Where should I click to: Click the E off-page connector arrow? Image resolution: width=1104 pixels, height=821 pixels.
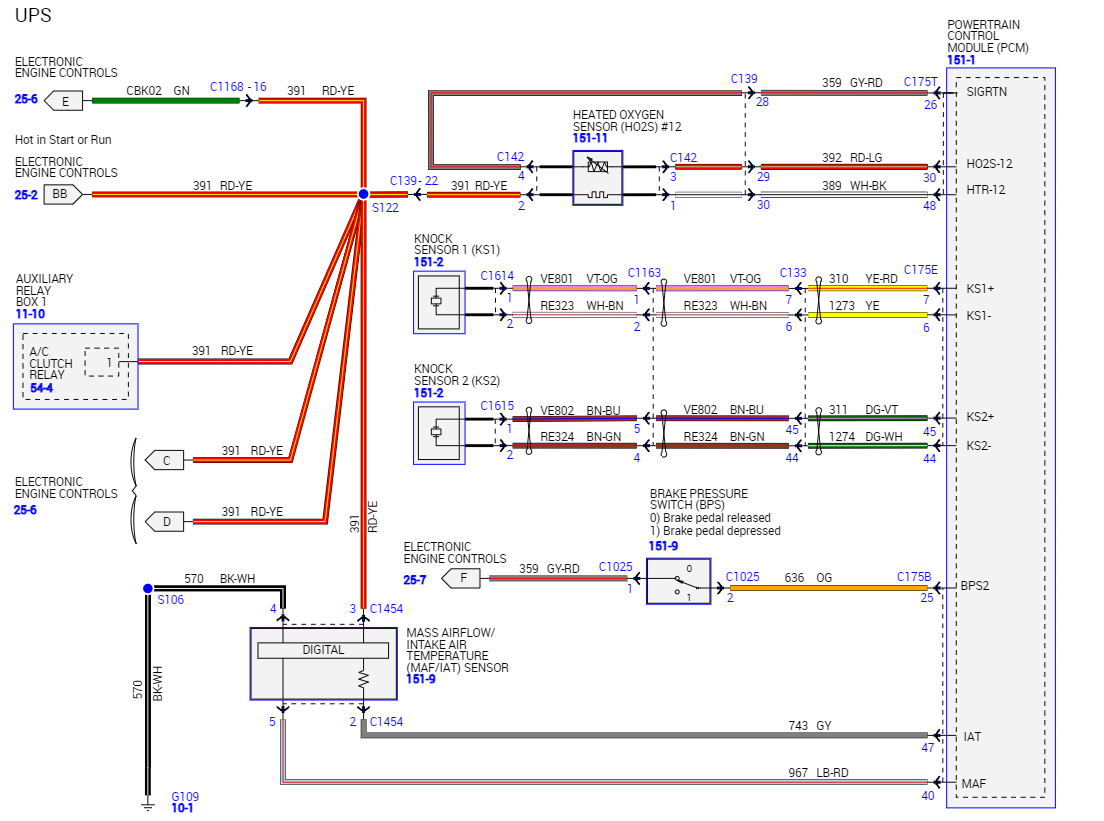(x=63, y=101)
